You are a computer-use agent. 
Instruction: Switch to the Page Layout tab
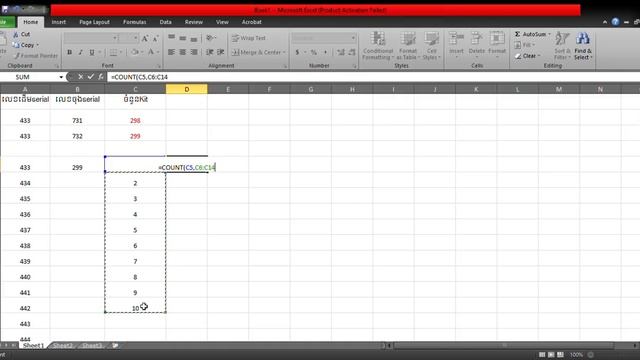click(x=94, y=22)
